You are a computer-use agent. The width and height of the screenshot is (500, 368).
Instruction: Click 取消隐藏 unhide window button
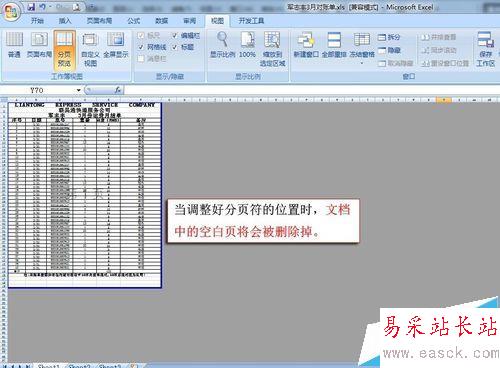(396, 63)
